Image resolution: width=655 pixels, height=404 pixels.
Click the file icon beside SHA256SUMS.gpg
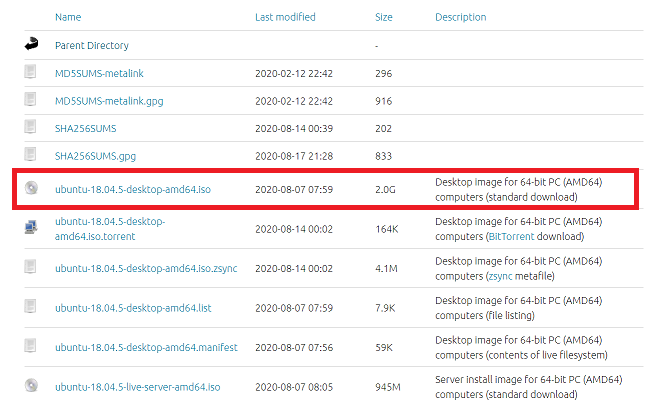point(30,154)
